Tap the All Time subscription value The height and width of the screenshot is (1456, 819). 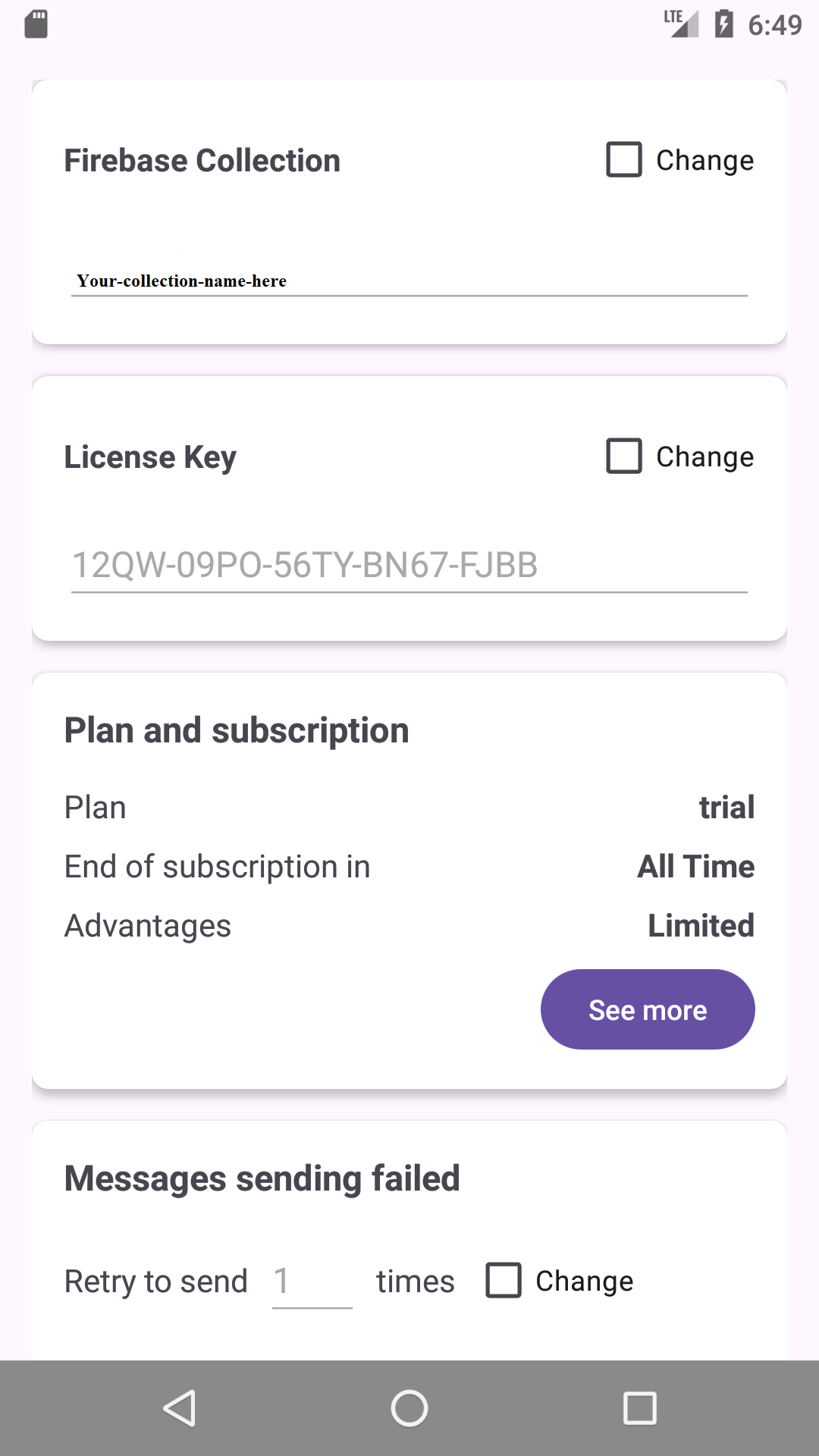point(695,866)
